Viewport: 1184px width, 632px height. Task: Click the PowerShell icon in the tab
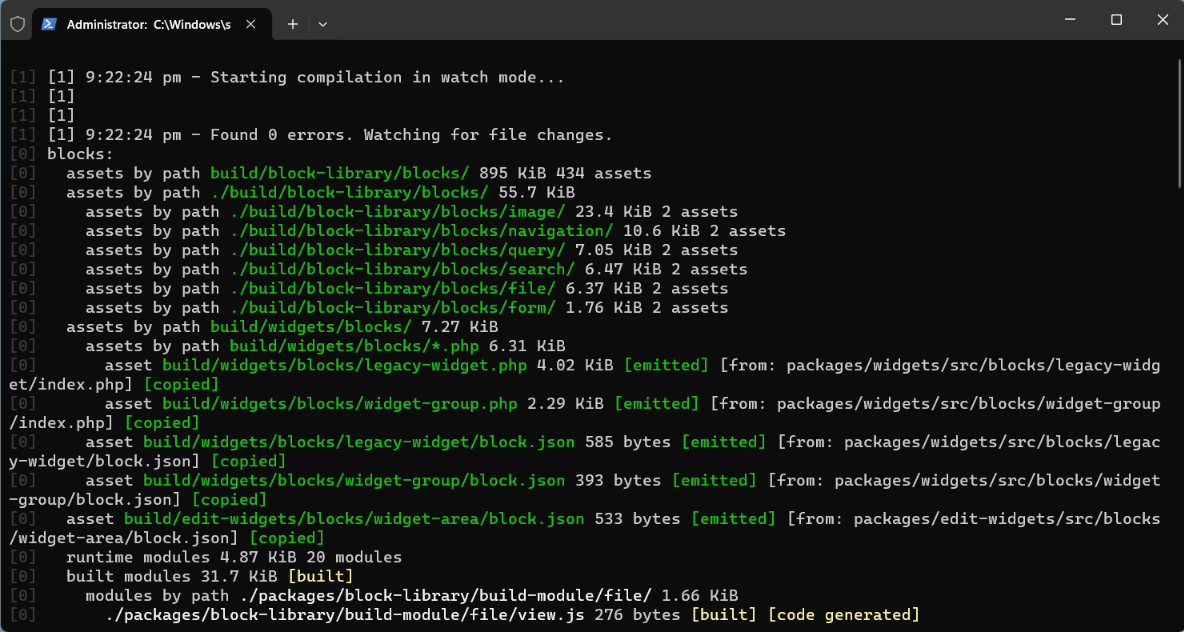coord(49,24)
